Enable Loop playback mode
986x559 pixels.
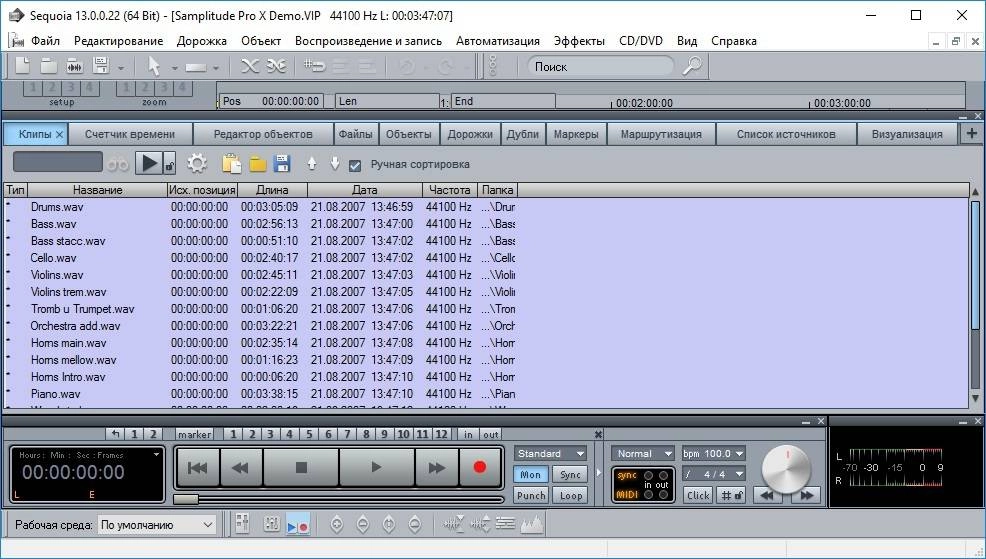pyautogui.click(x=570, y=495)
